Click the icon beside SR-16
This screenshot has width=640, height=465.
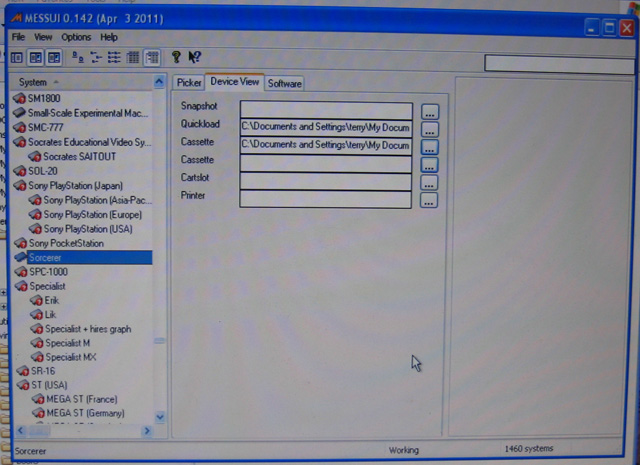(22, 371)
